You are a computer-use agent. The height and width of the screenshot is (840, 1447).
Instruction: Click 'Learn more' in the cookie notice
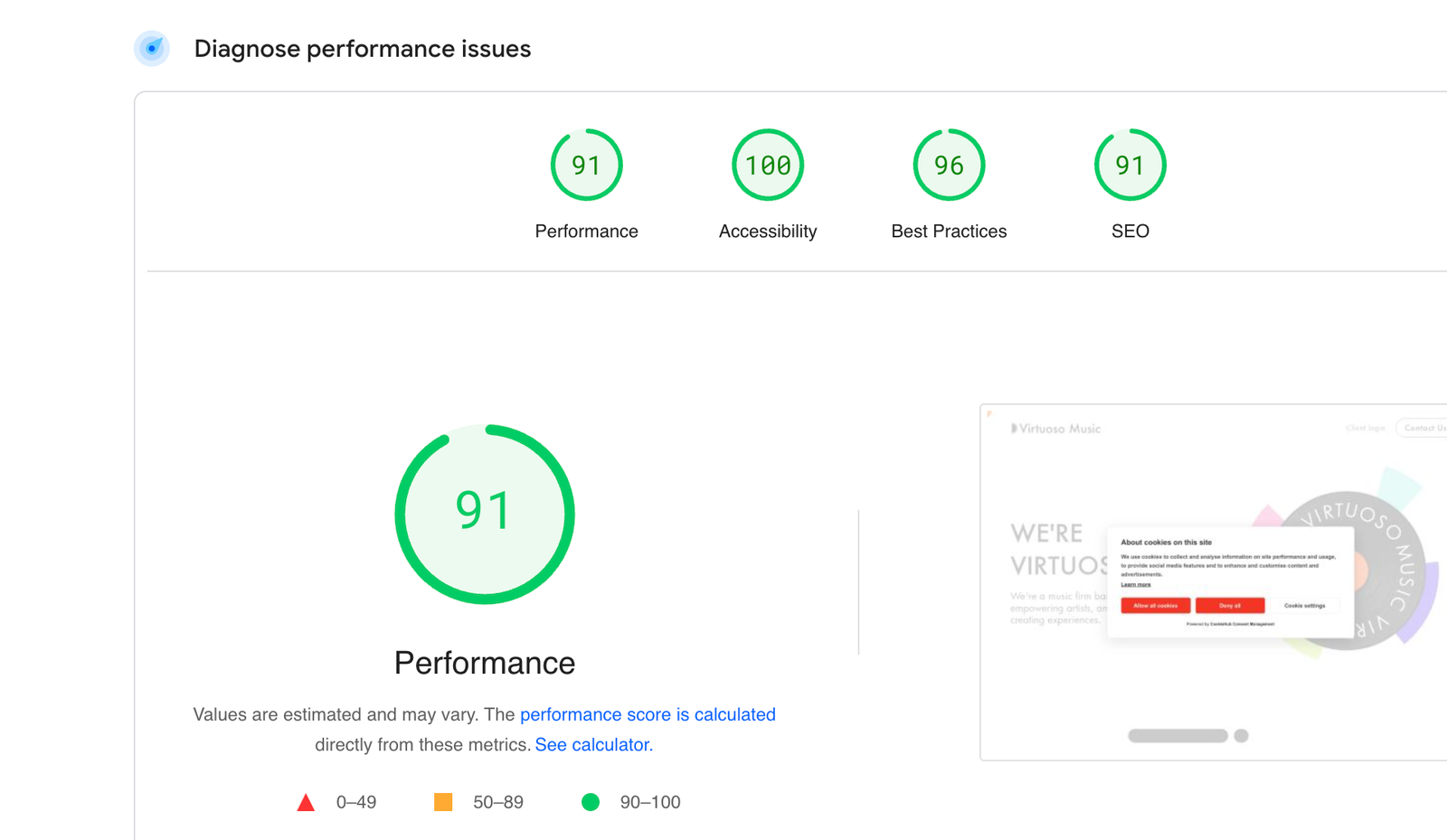click(x=1136, y=585)
